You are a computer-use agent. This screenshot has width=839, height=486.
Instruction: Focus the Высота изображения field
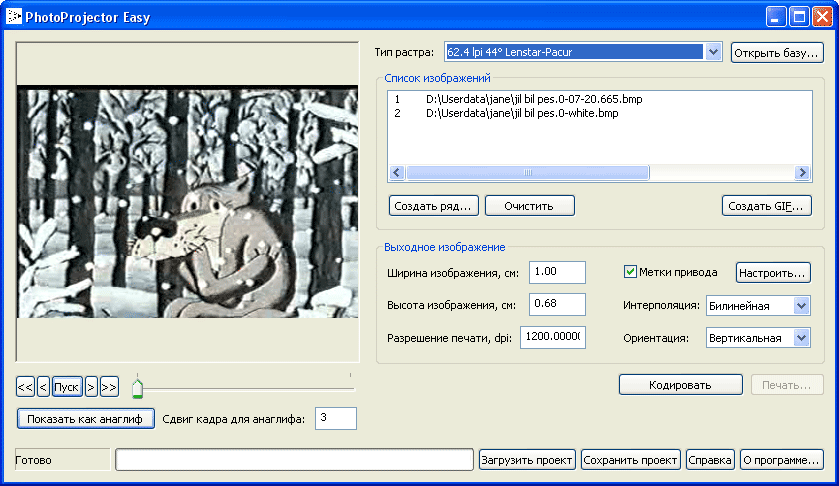(557, 304)
